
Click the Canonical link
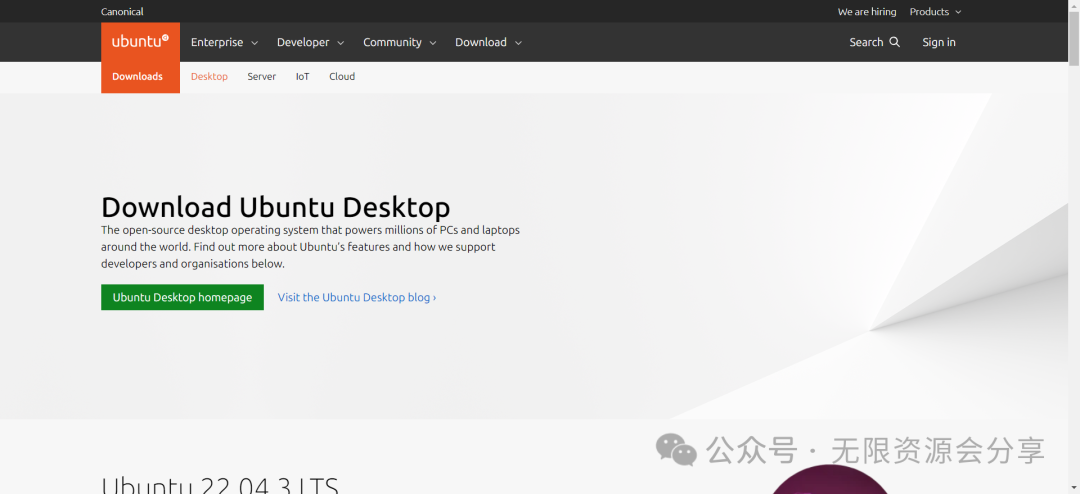click(122, 12)
